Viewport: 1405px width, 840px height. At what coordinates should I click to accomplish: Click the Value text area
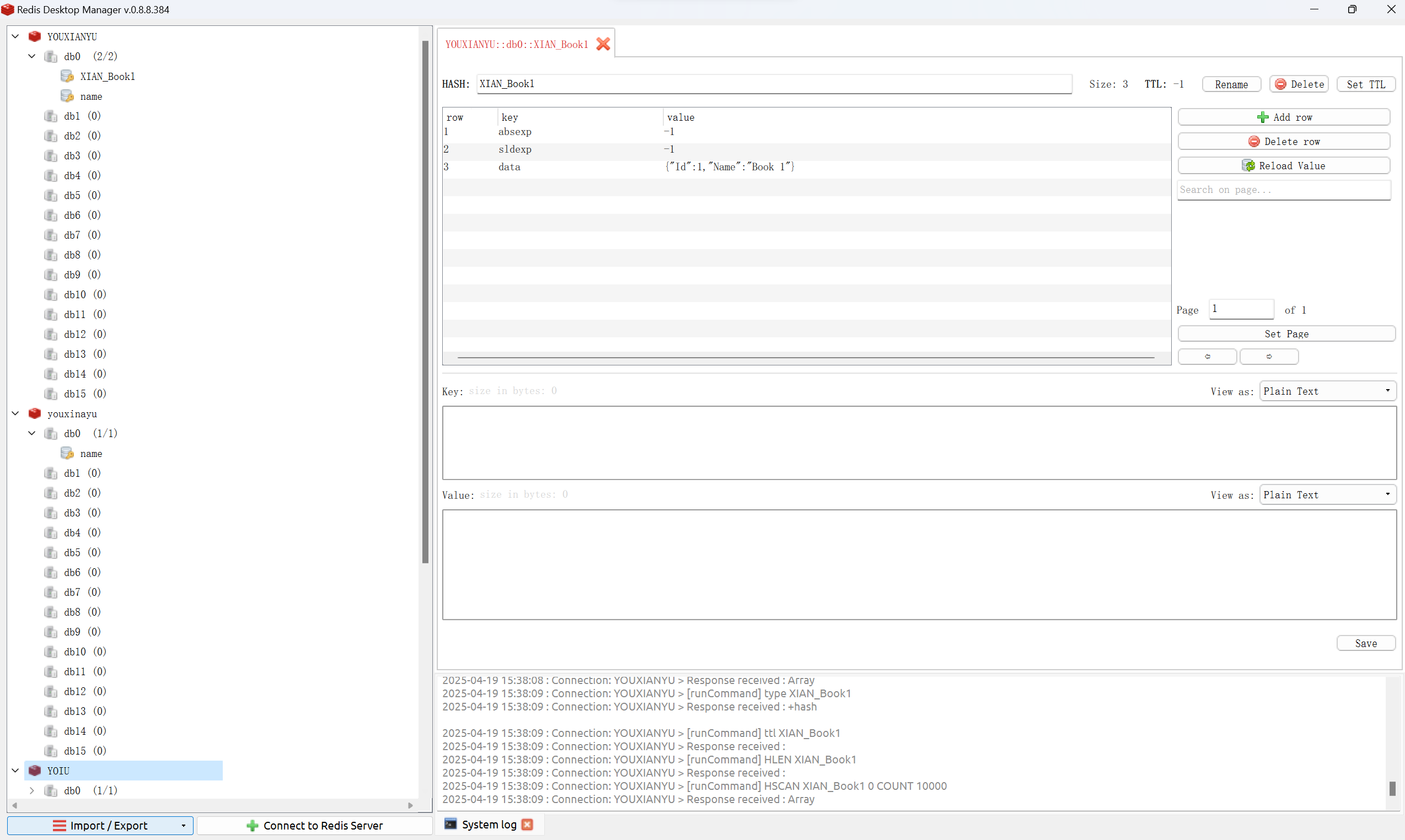[x=919, y=564]
